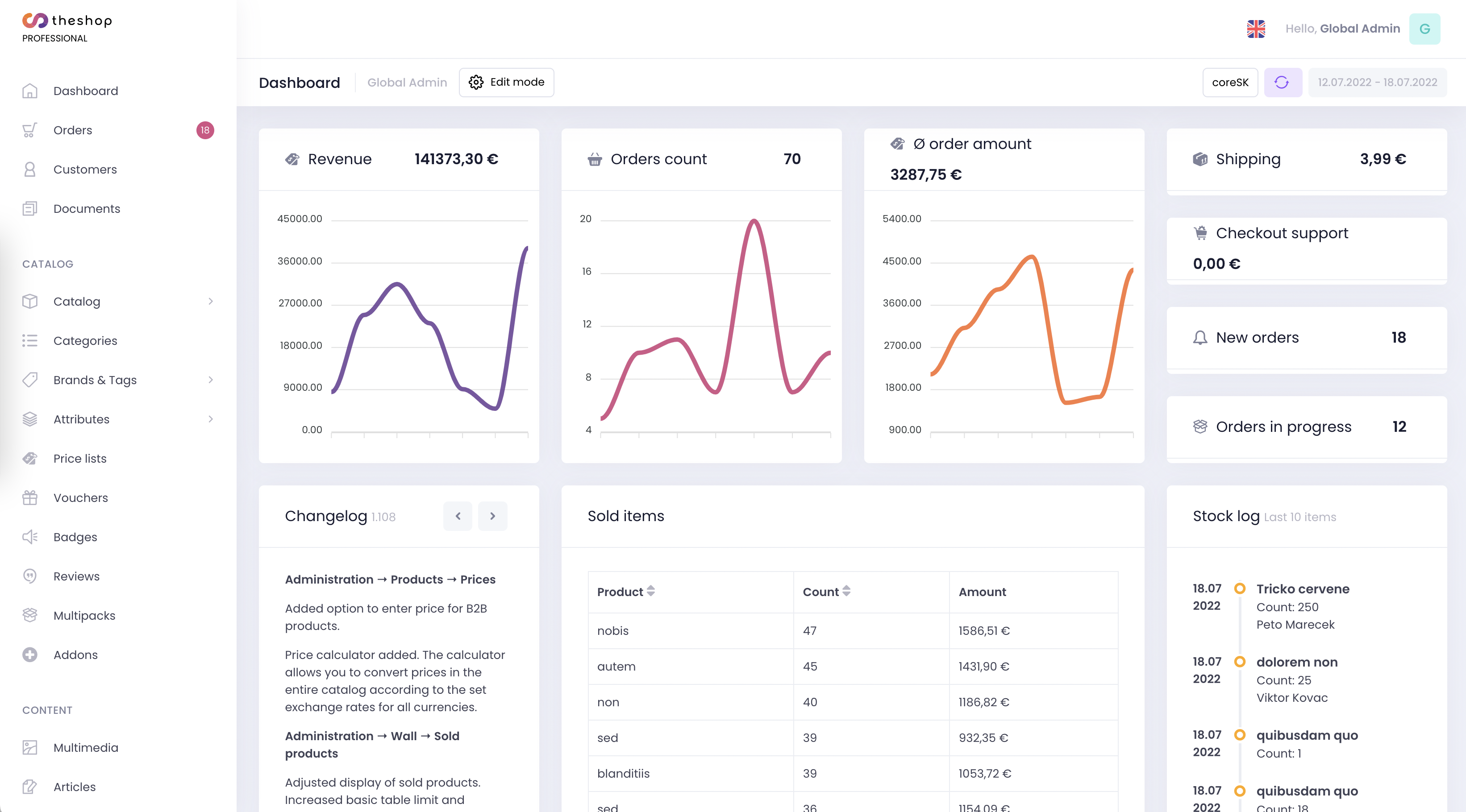1466x812 pixels.
Task: Click Hello, Global Admin greeting
Action: pyautogui.click(x=1342, y=29)
